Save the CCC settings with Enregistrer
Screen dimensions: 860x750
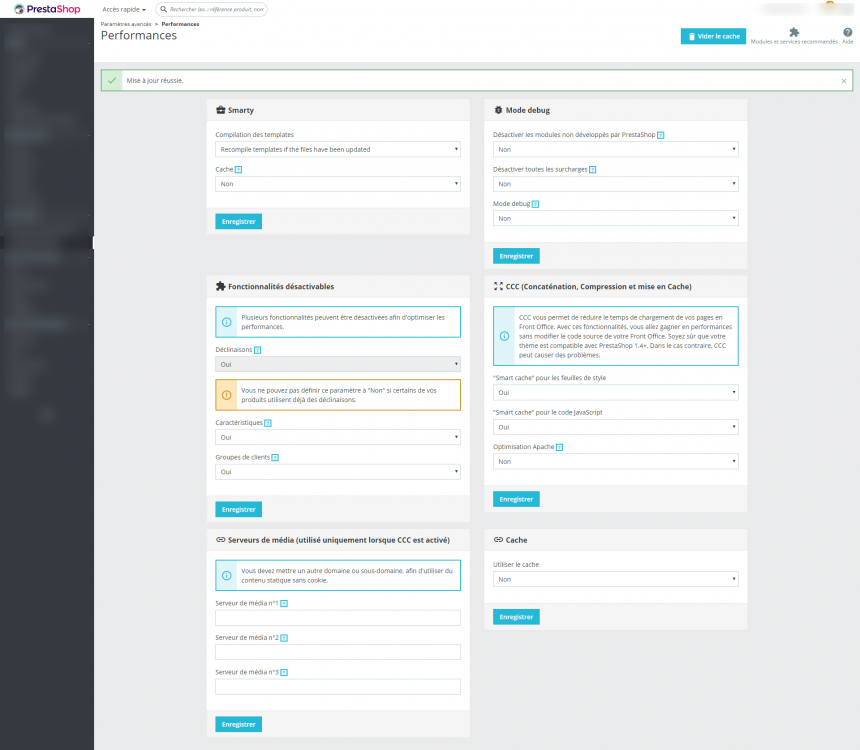click(x=516, y=499)
